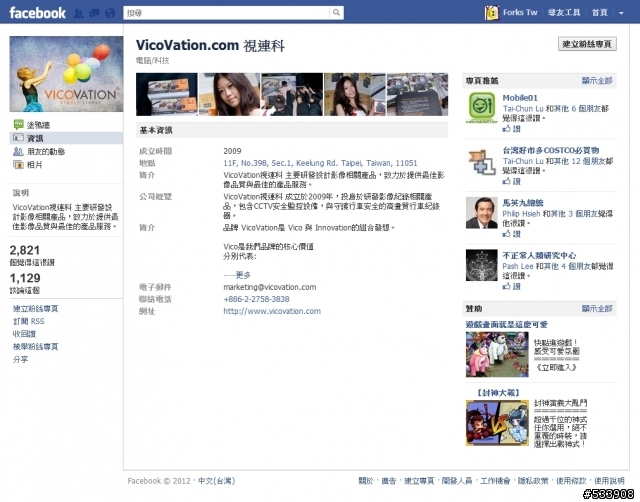
Task: Click the 中文(台灣) language link in footer
Action: (x=216, y=481)
